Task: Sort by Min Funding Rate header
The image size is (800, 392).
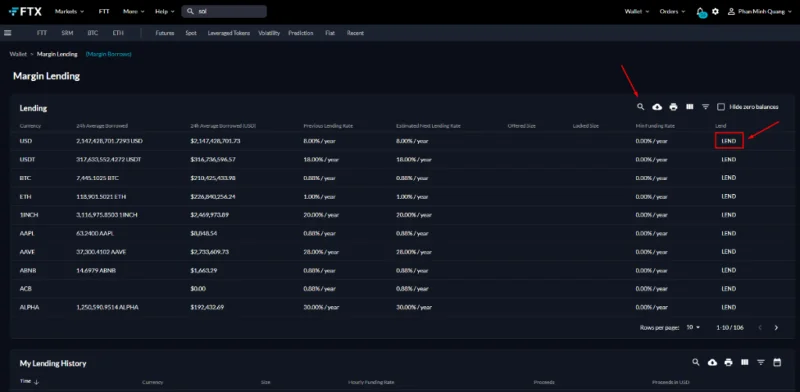Action: (655, 126)
